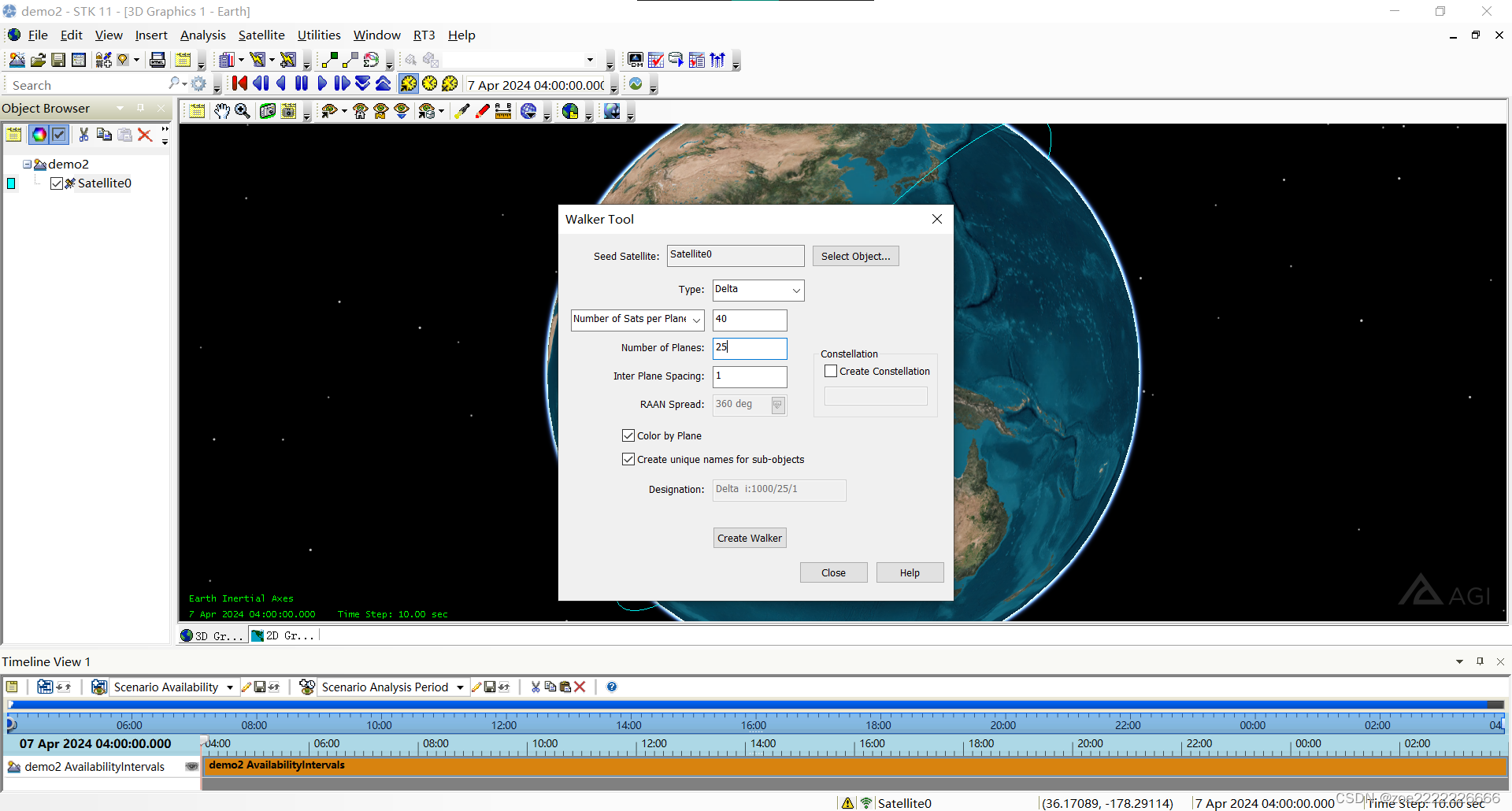Step animation in reverse

click(x=261, y=83)
